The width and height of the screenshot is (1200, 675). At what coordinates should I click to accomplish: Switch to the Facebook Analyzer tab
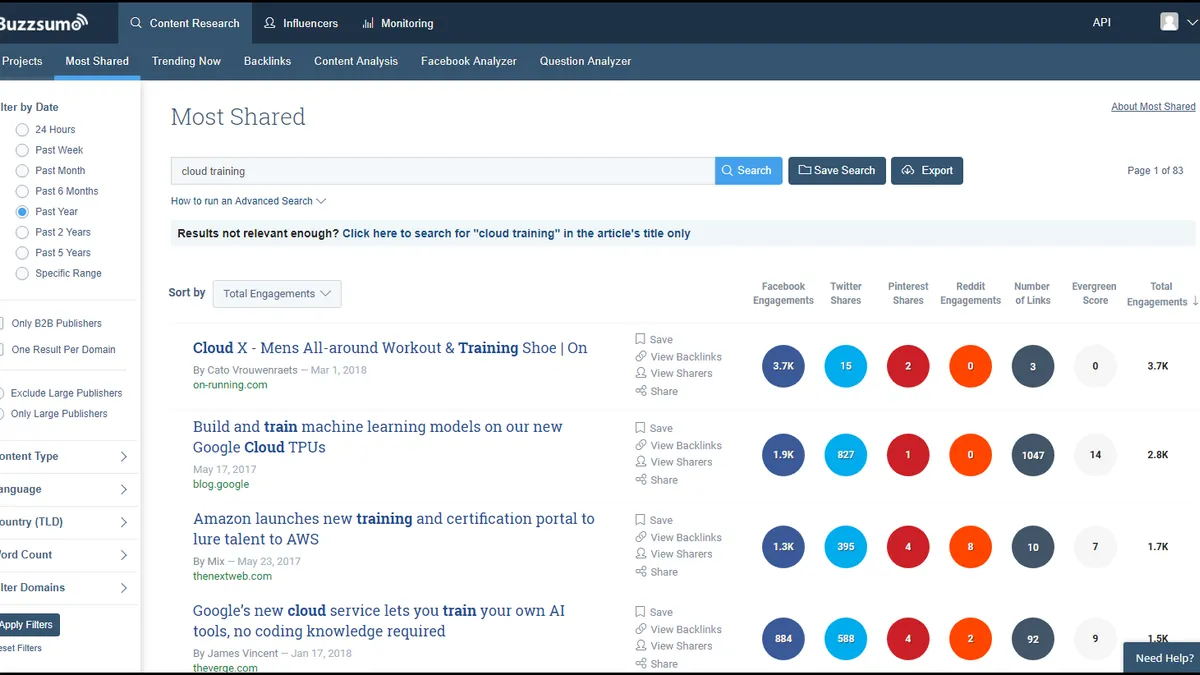click(469, 61)
